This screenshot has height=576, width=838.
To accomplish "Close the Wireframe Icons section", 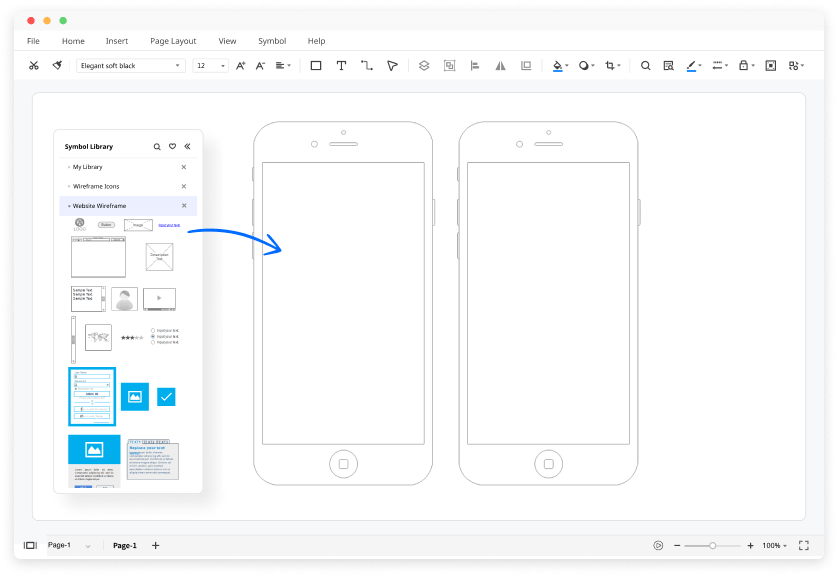I will (x=183, y=186).
